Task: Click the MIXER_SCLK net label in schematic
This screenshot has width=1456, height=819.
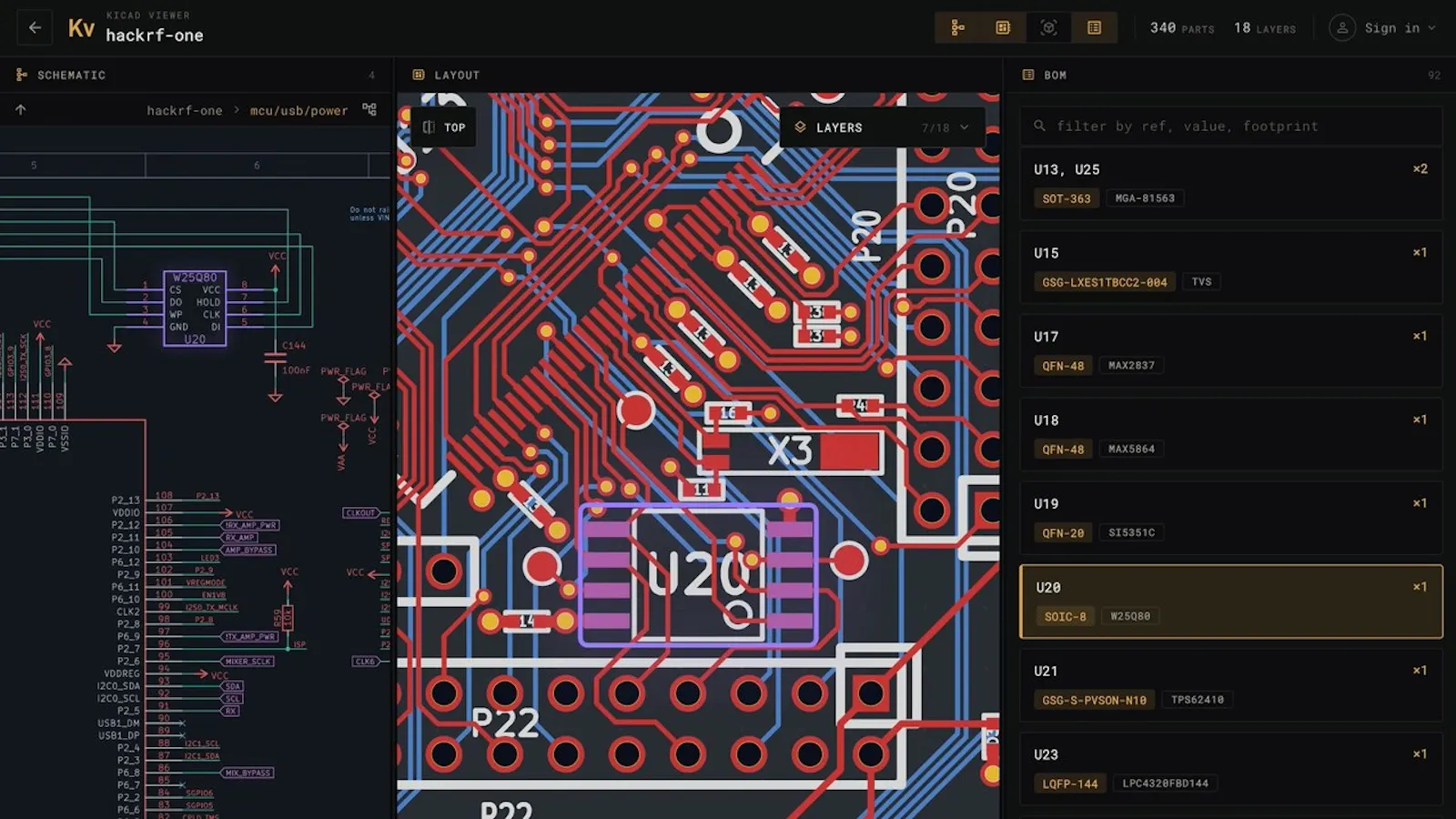Action: [x=248, y=662]
